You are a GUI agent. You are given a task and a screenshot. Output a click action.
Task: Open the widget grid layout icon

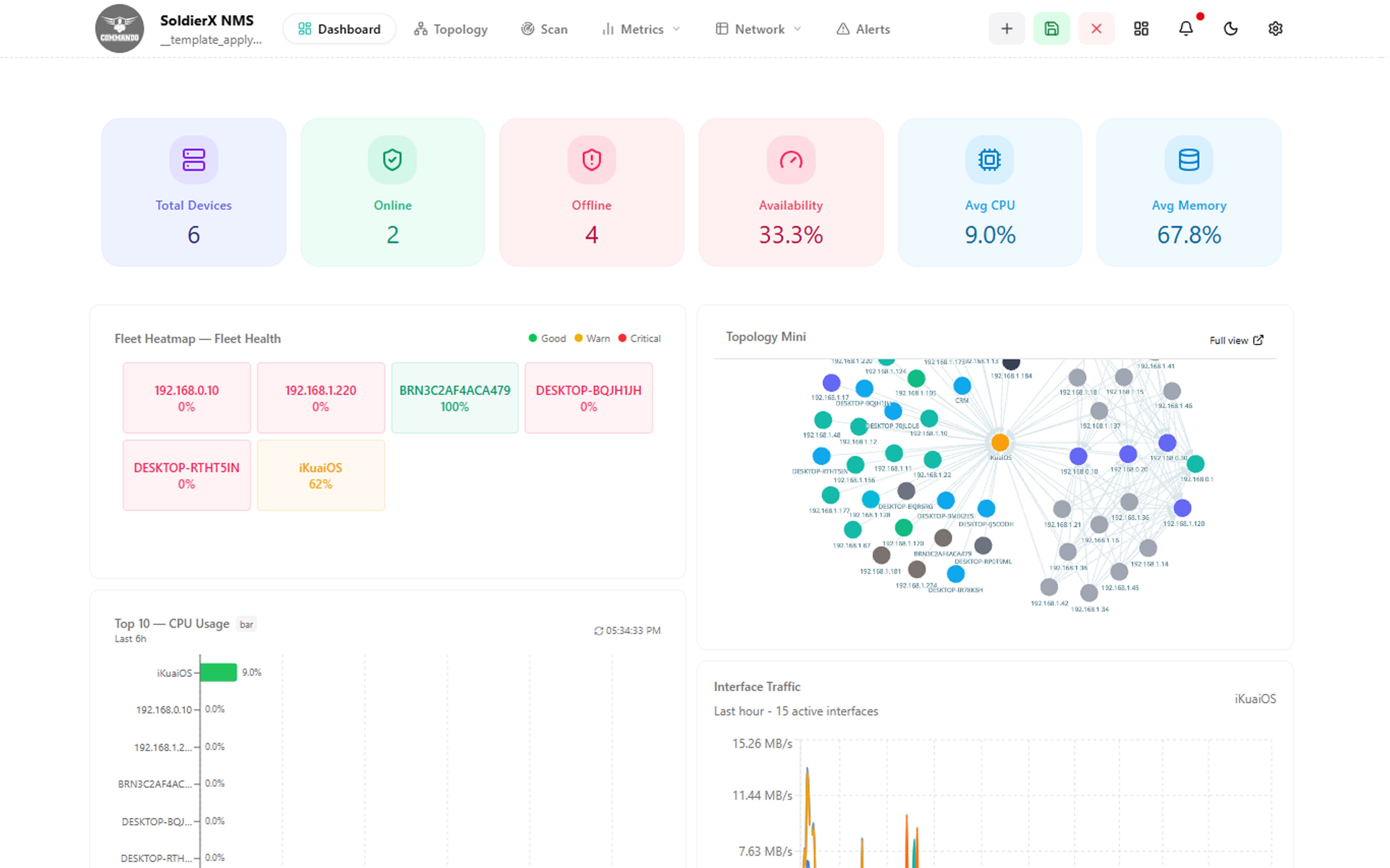[x=1141, y=29]
